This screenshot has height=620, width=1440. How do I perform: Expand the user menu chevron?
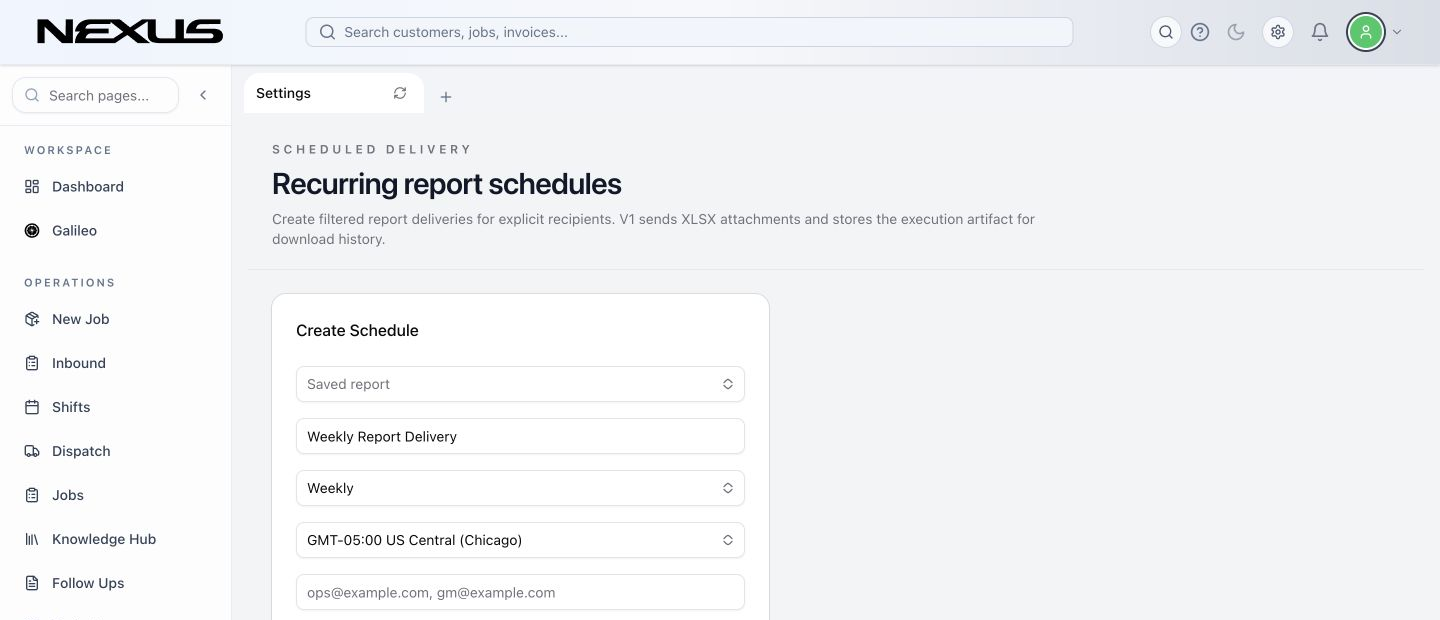1397,32
